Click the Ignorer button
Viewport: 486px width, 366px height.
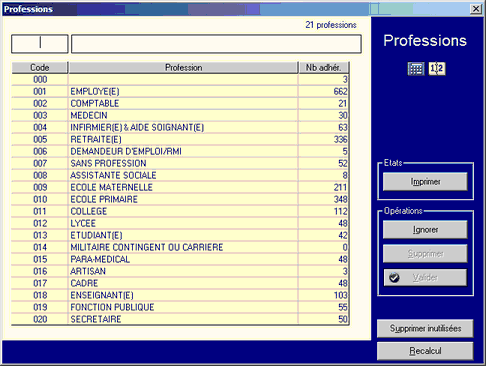coord(425,230)
